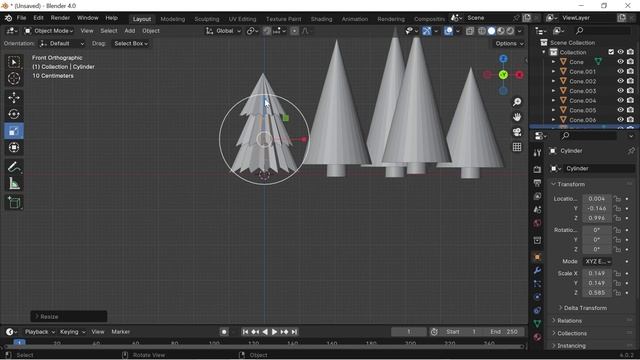Switch to the Modeling workspace tab
Image resolution: width=640 pixels, height=360 pixels.
click(173, 19)
